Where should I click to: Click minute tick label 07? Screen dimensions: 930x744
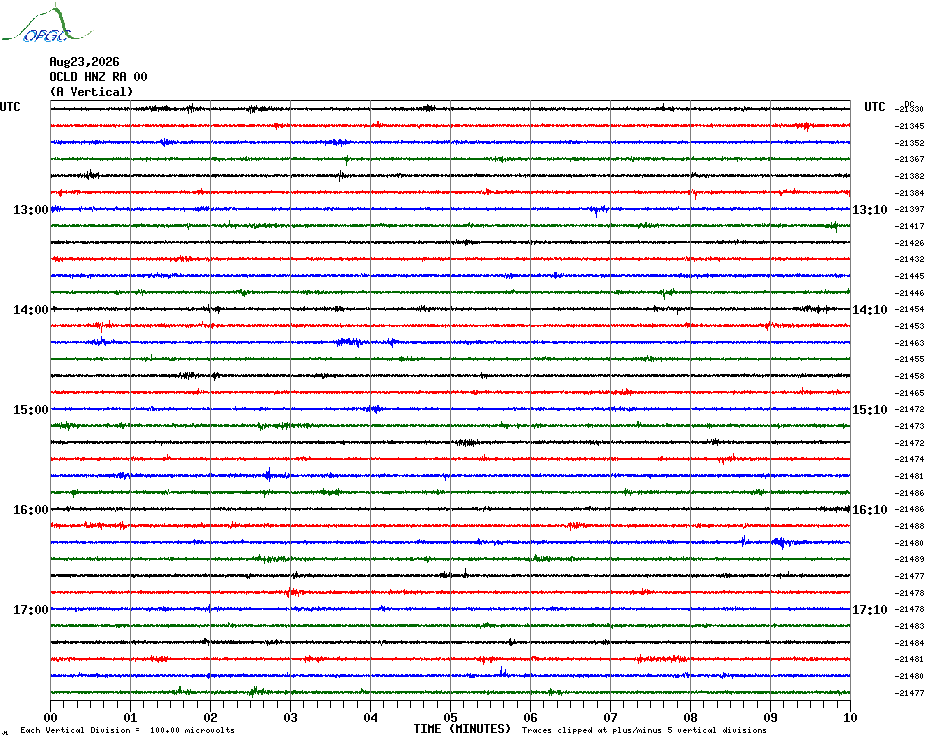(x=610, y=717)
